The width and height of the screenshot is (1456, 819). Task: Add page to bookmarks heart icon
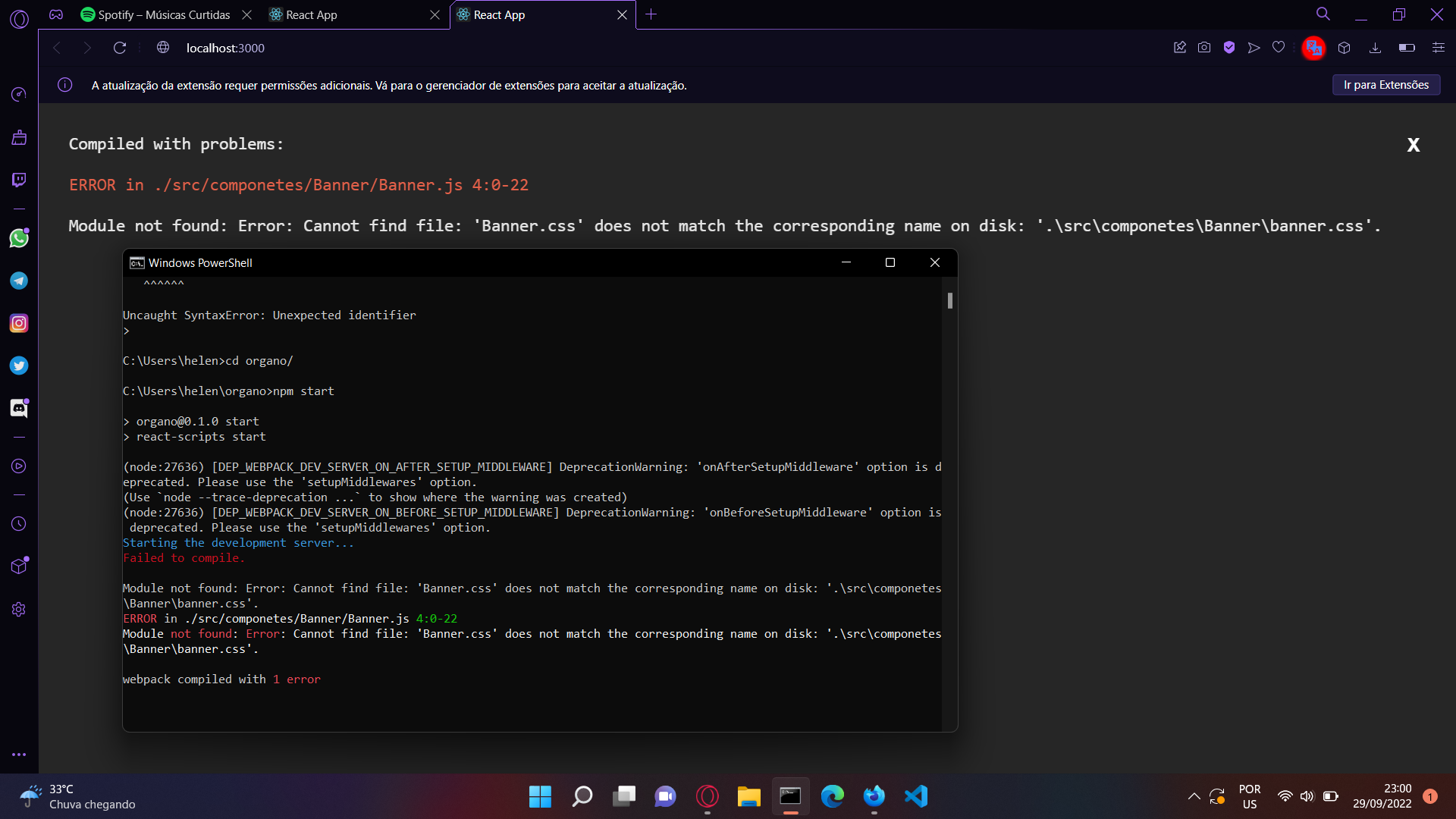(1279, 48)
